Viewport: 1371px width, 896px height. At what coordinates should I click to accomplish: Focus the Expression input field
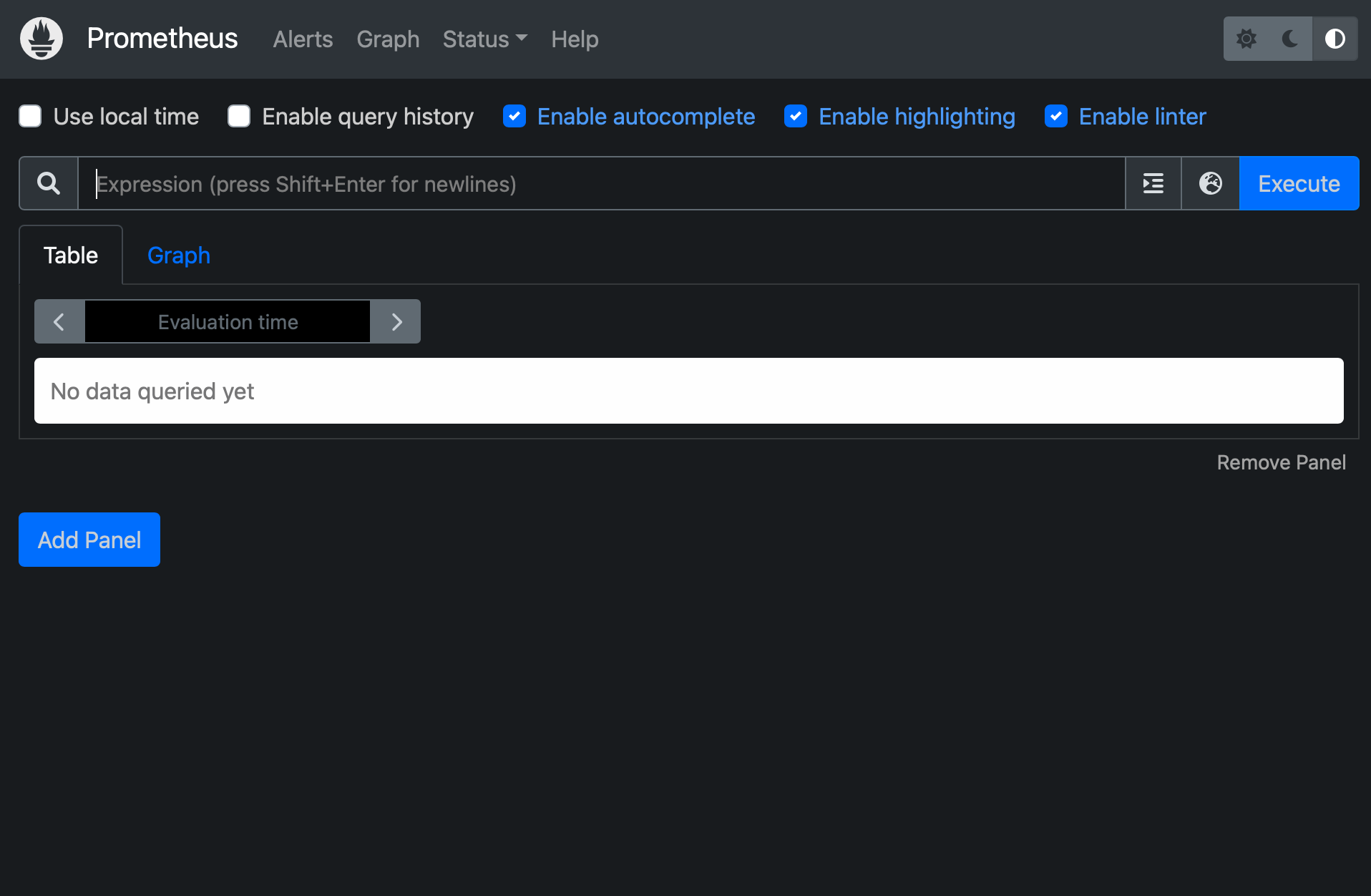[601, 183]
